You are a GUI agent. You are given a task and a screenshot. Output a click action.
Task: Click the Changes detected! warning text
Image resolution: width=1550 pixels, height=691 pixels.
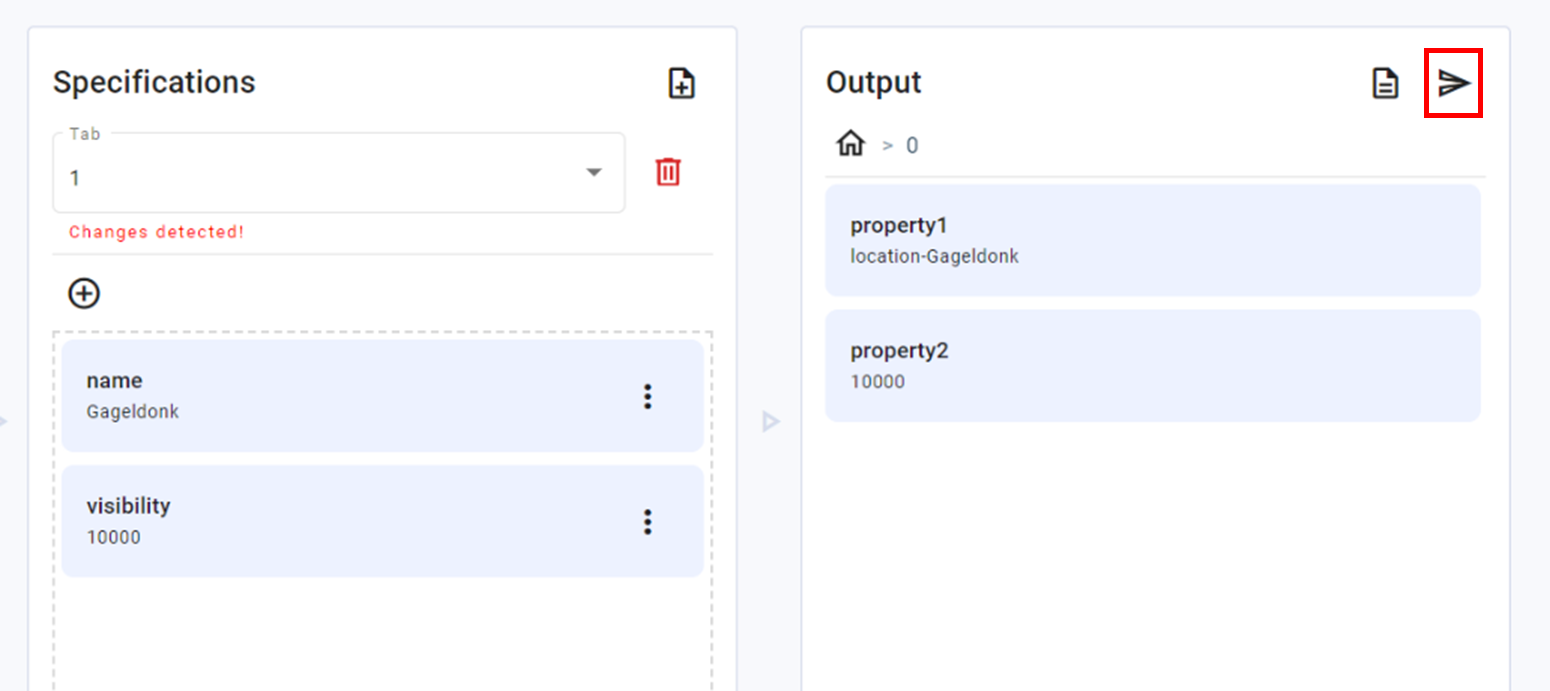(x=156, y=232)
